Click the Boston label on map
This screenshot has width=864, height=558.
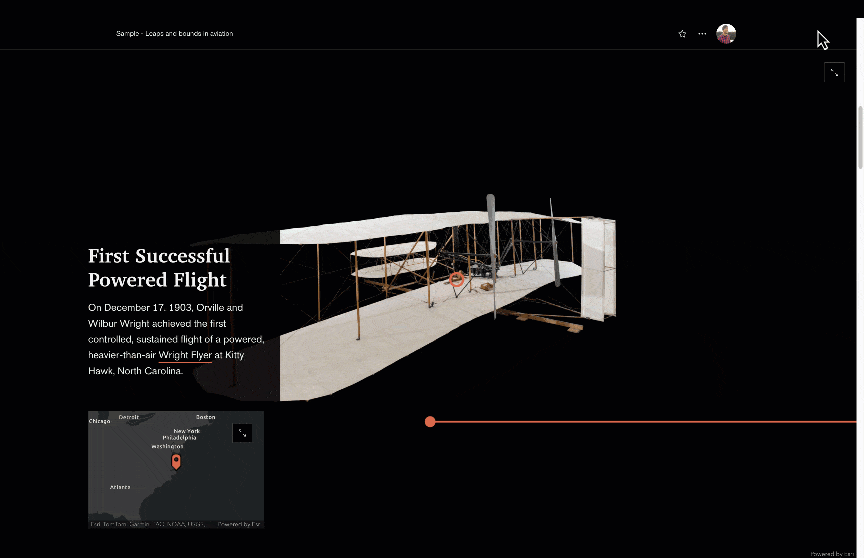[206, 417]
